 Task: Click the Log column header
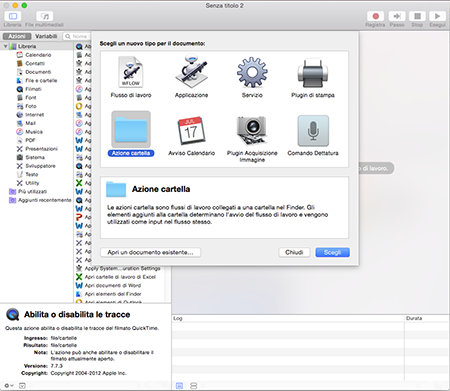coord(288,318)
